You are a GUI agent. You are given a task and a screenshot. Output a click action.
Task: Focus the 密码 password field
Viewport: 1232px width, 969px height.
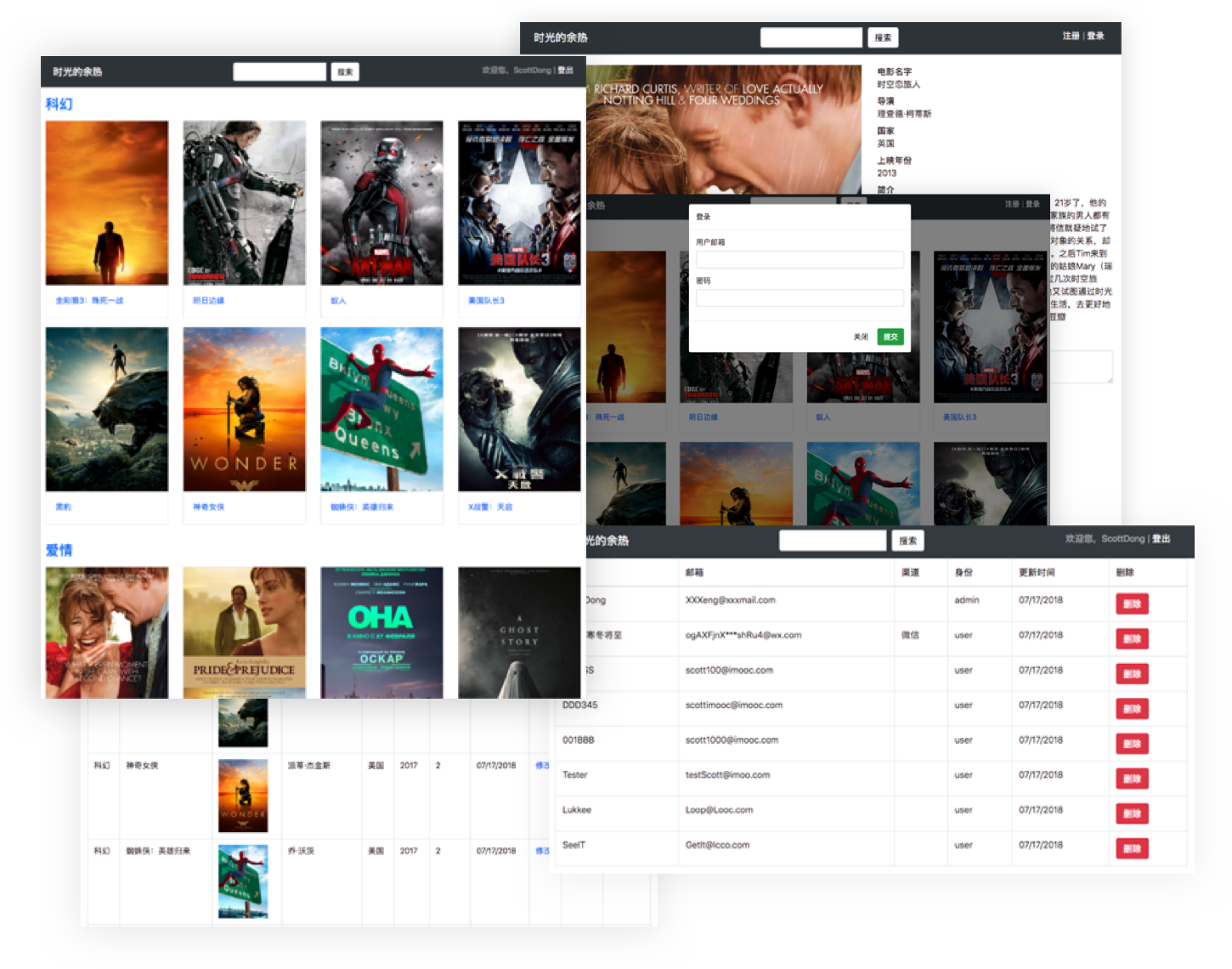coord(800,298)
